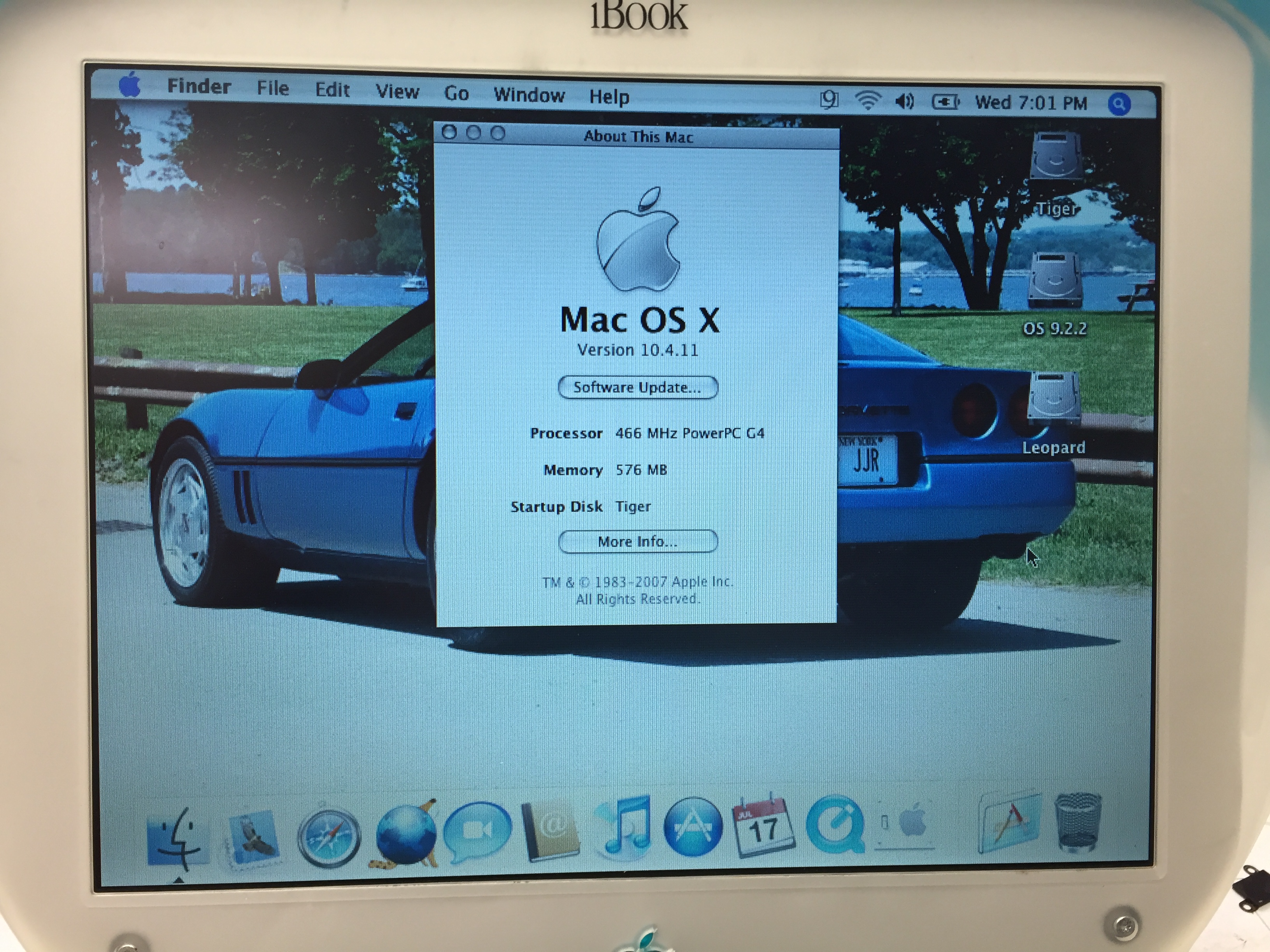
Task: Click the menu bar clock Wed 7:01 PM
Action: pyautogui.click(x=1031, y=103)
